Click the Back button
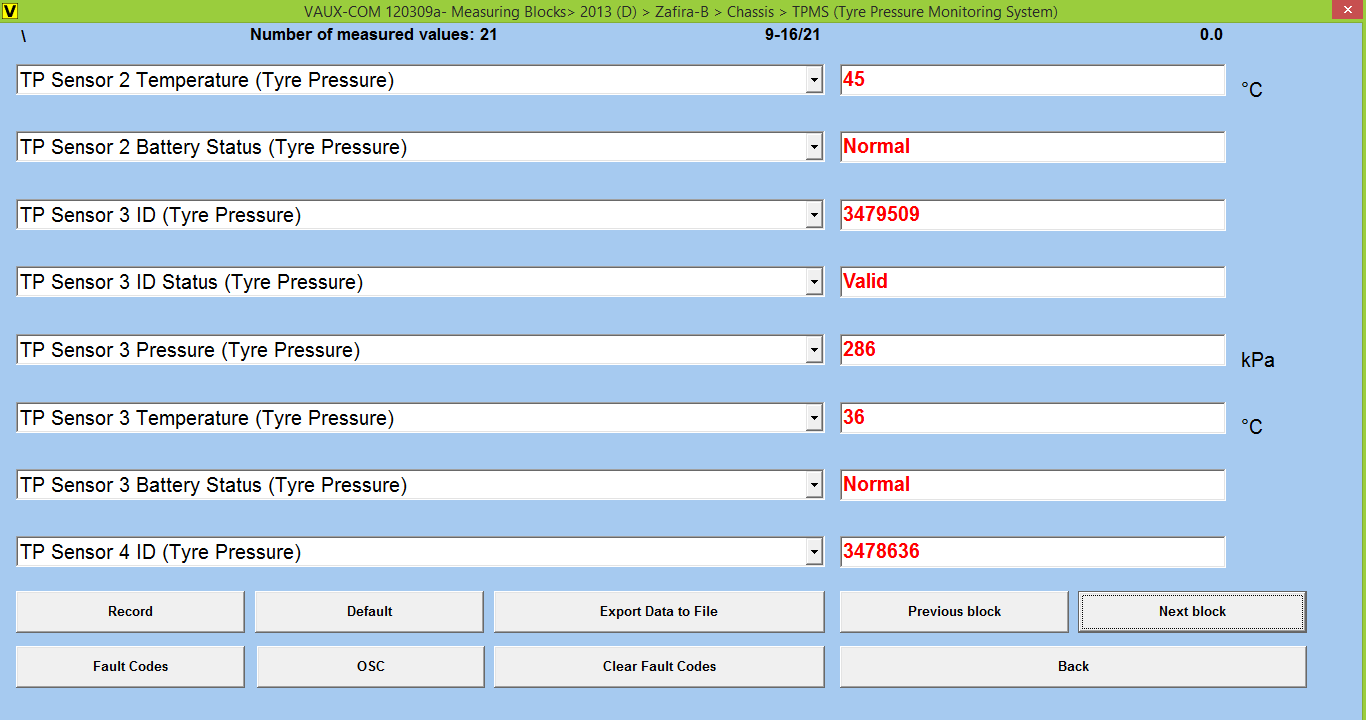This screenshot has width=1366, height=720. tap(1073, 667)
